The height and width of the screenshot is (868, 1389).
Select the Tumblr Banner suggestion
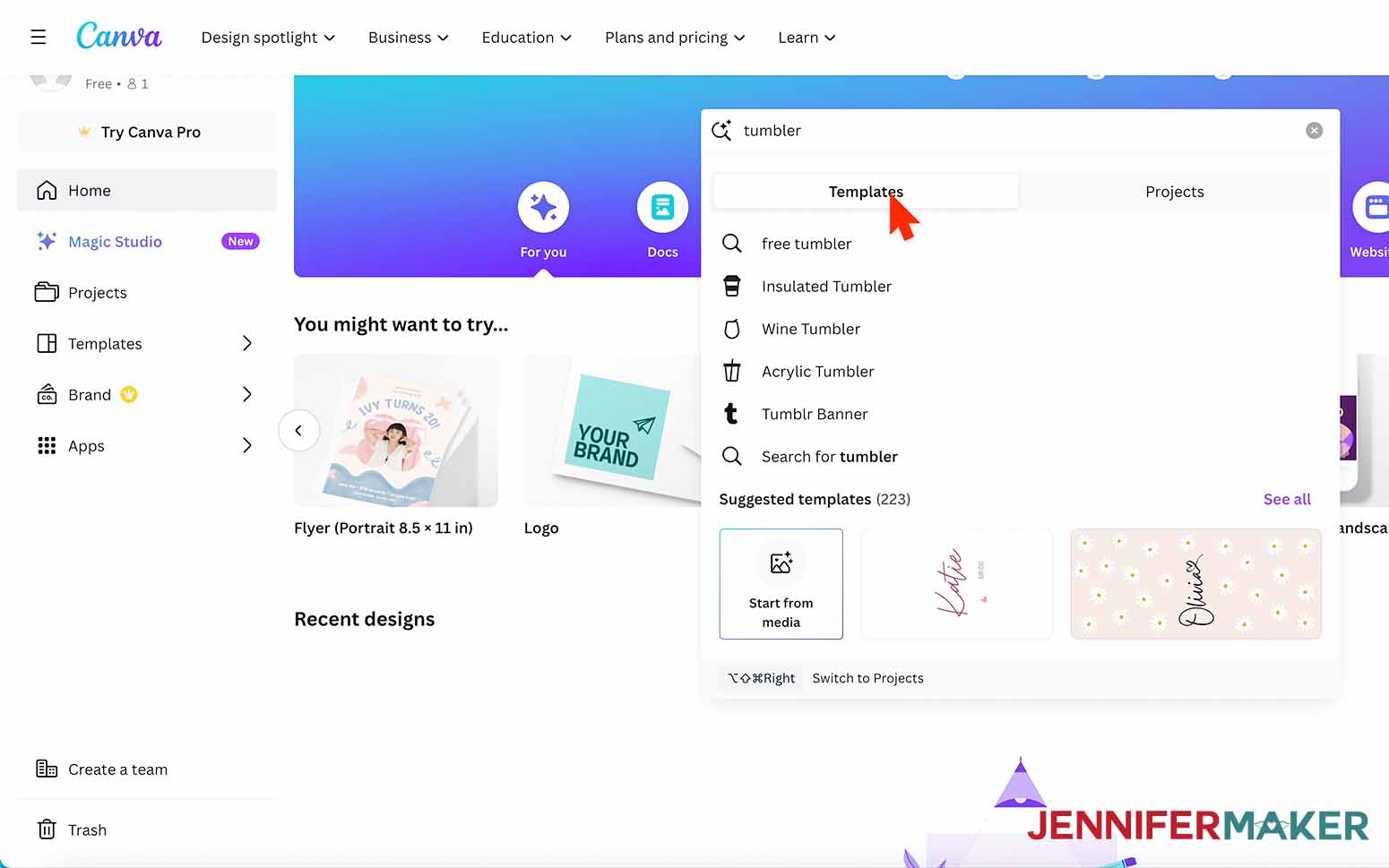tap(1021, 414)
